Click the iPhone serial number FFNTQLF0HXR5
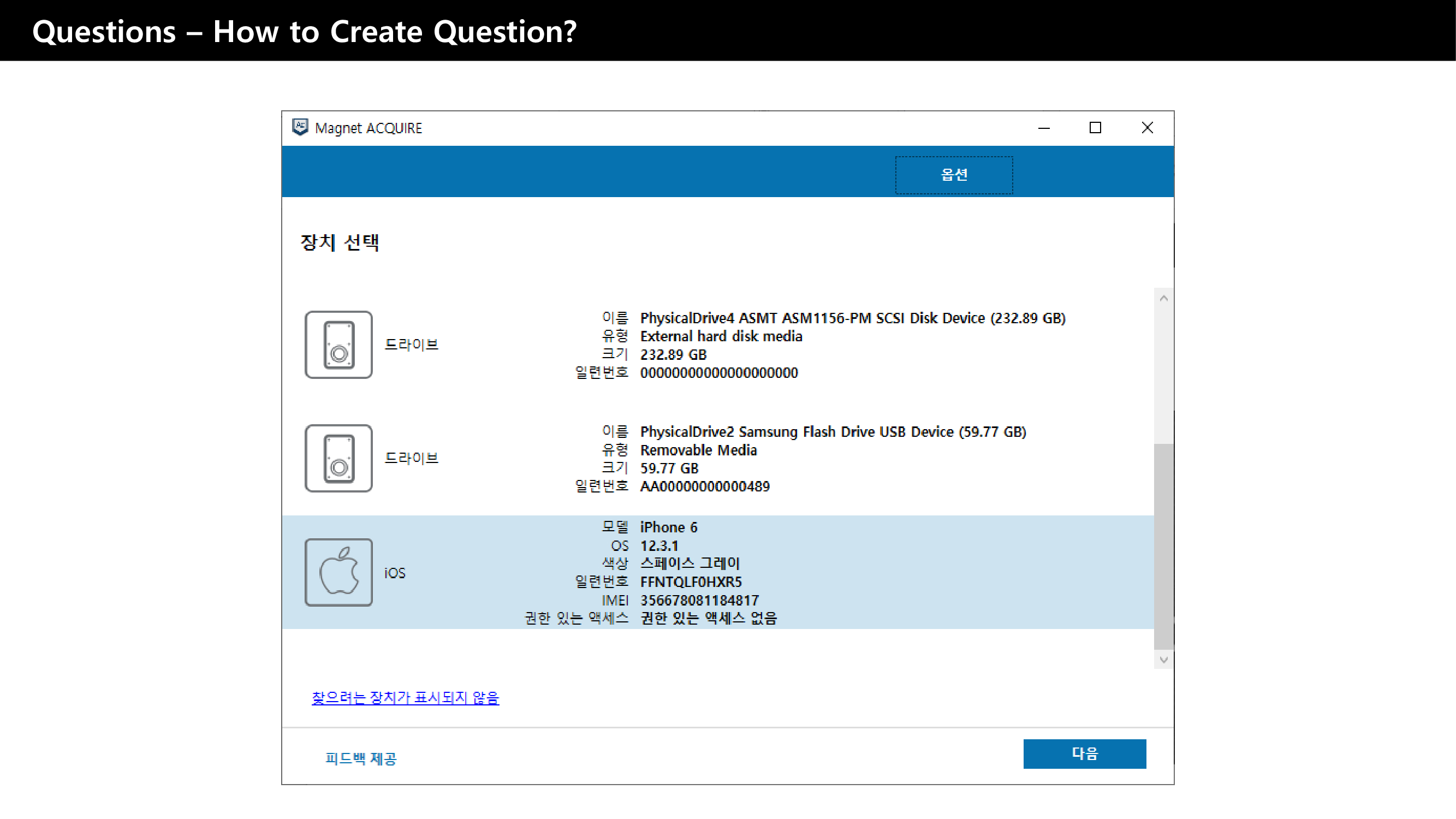The width and height of the screenshot is (1456, 819). point(690,581)
